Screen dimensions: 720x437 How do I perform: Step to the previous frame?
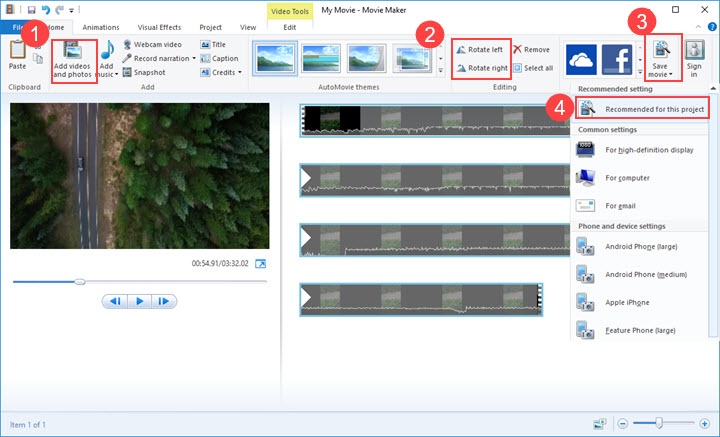(x=115, y=301)
